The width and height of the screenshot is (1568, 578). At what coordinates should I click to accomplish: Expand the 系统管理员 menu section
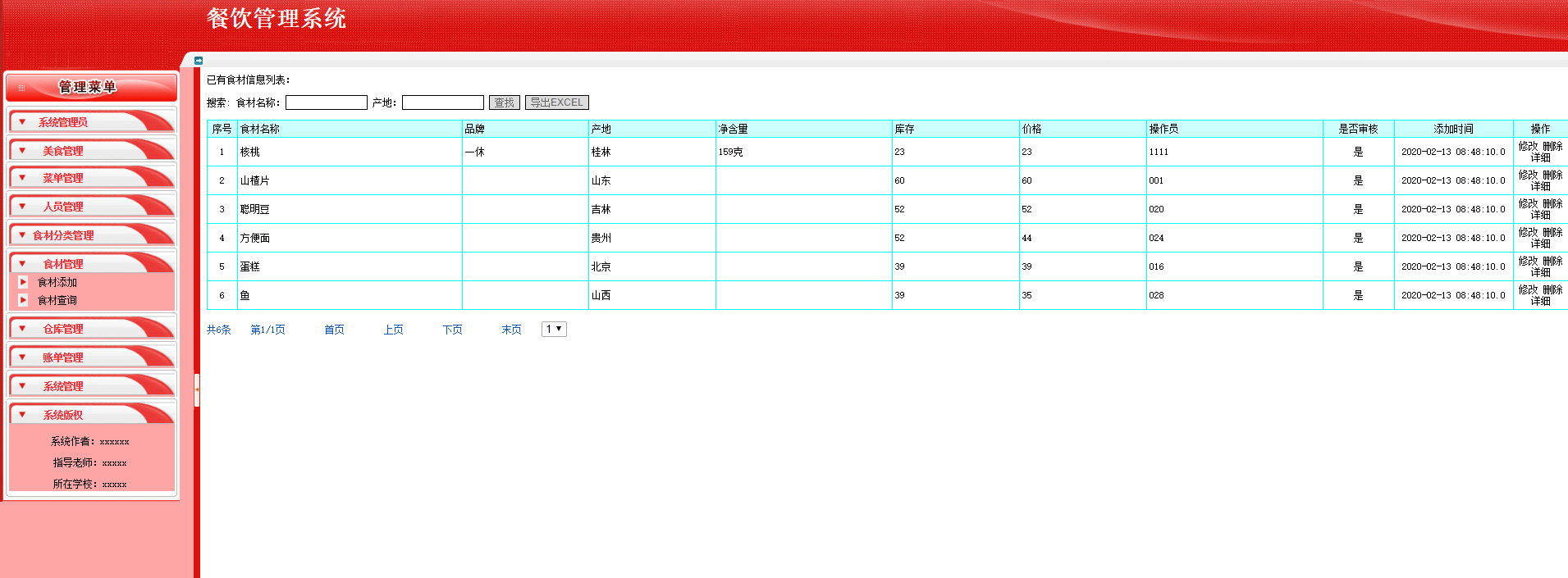point(63,122)
